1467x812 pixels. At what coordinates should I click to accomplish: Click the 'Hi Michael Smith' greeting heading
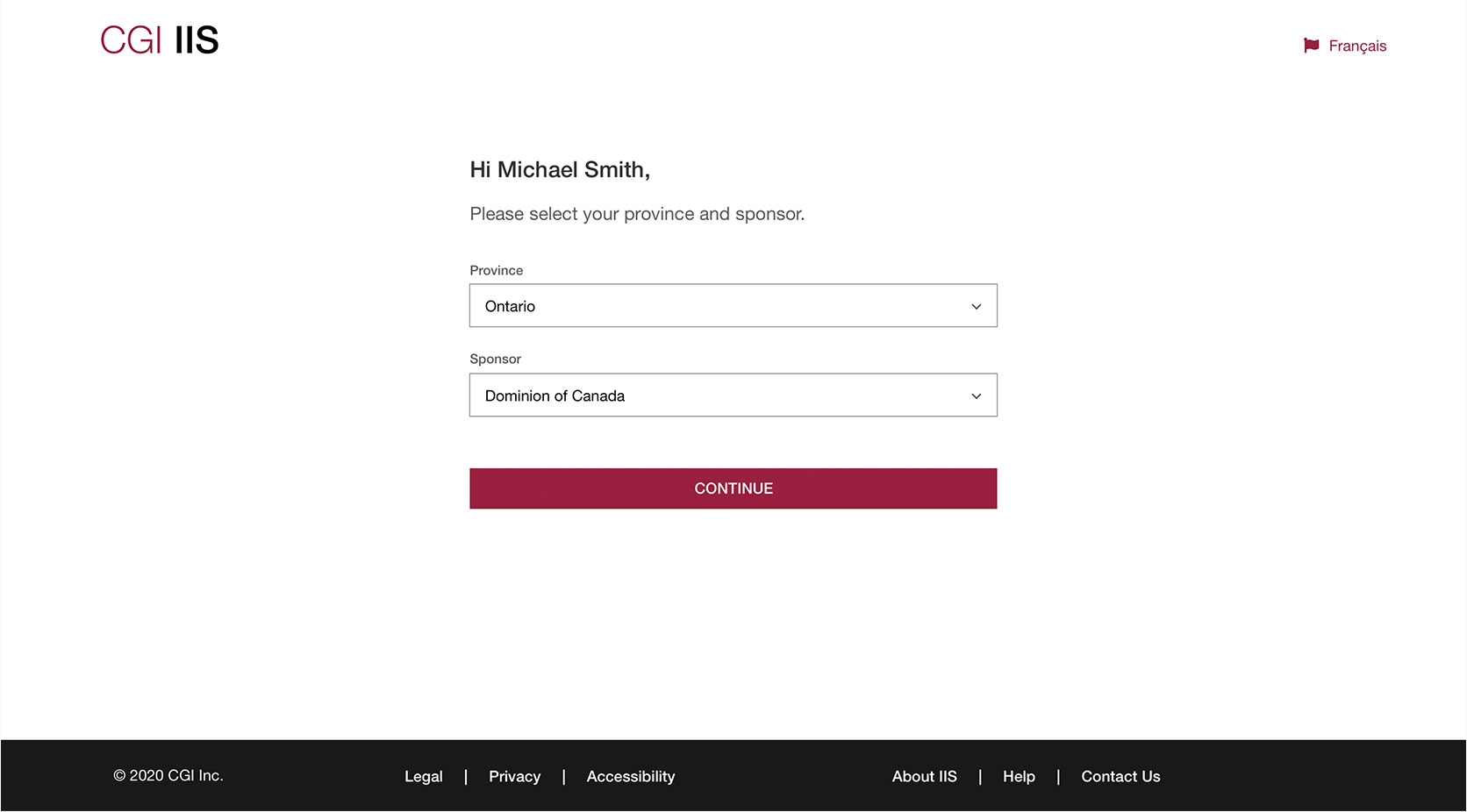click(560, 169)
